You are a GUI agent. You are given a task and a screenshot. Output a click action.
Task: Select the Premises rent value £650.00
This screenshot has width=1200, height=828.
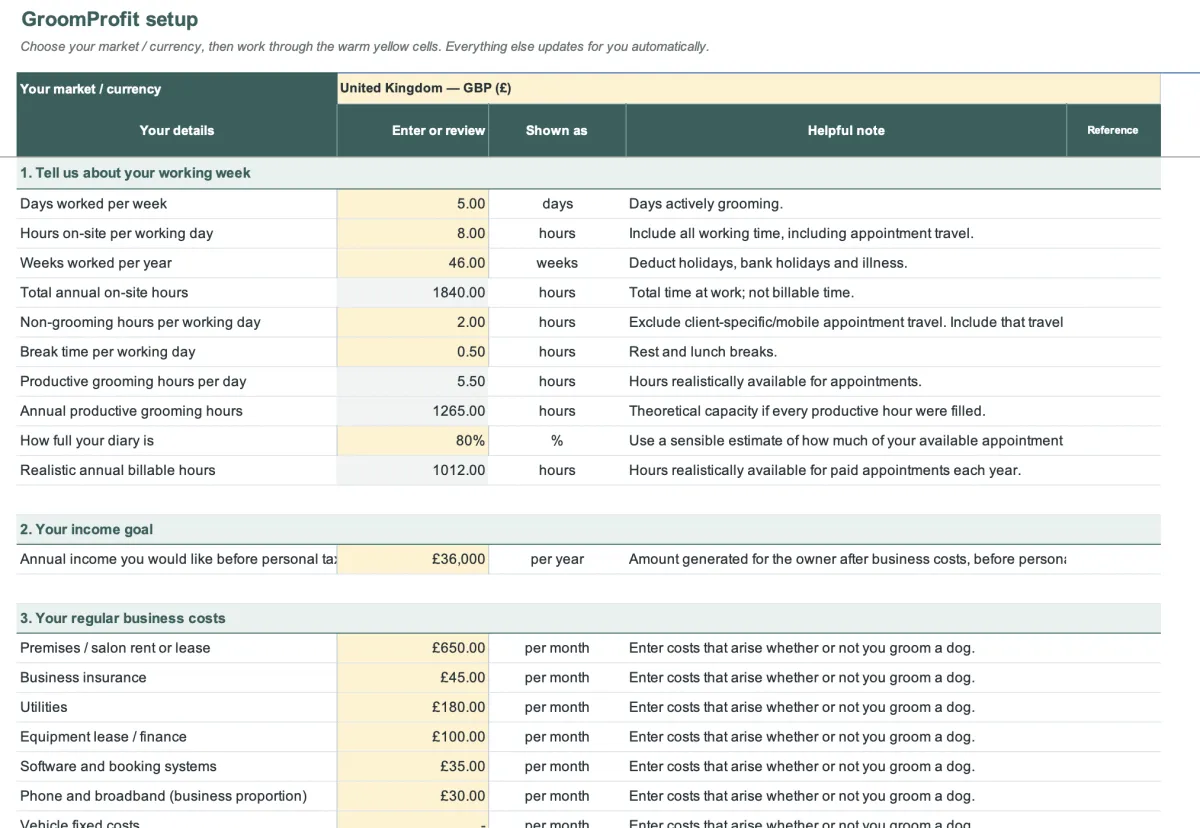[412, 648]
